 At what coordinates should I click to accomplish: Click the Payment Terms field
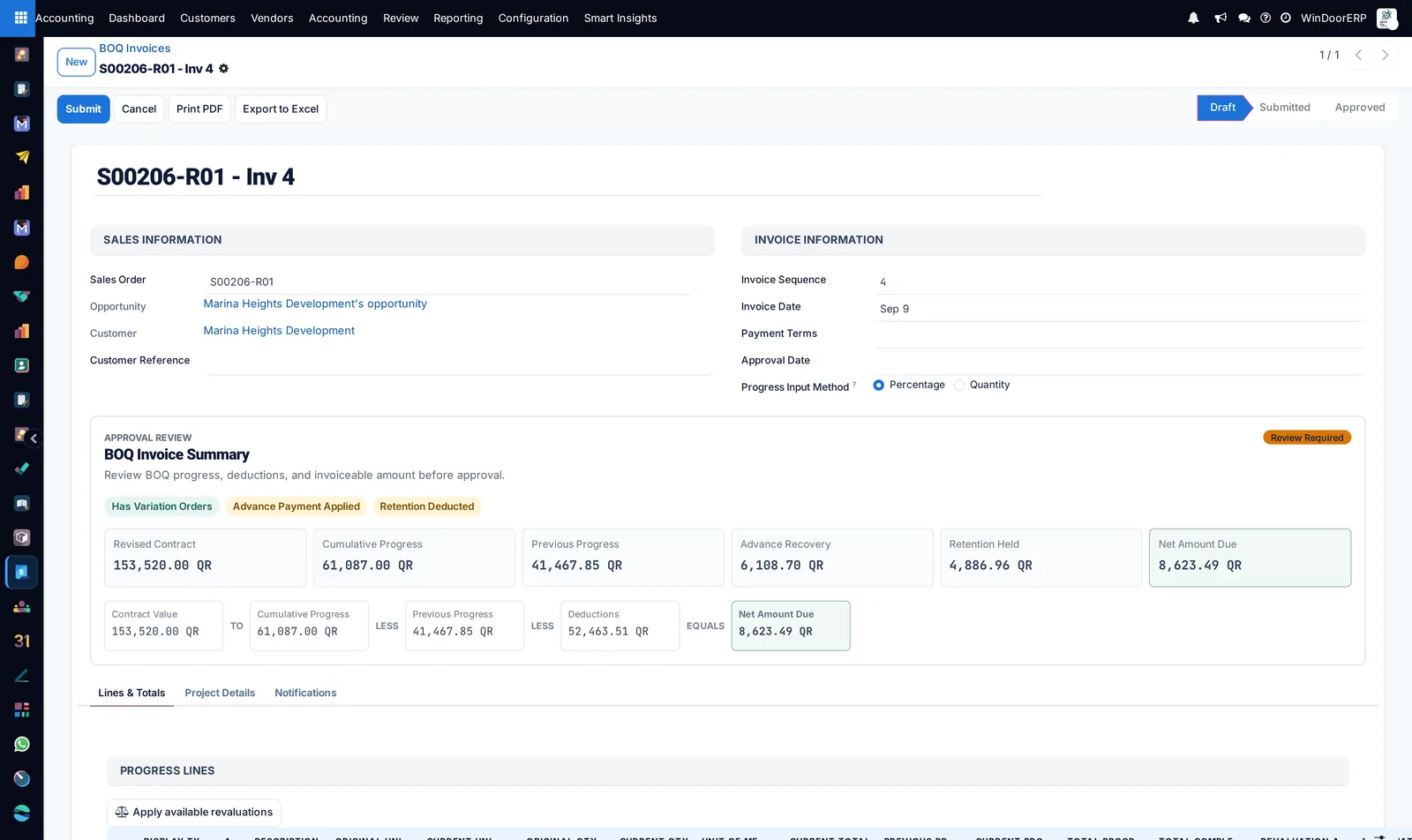[x=1119, y=335]
